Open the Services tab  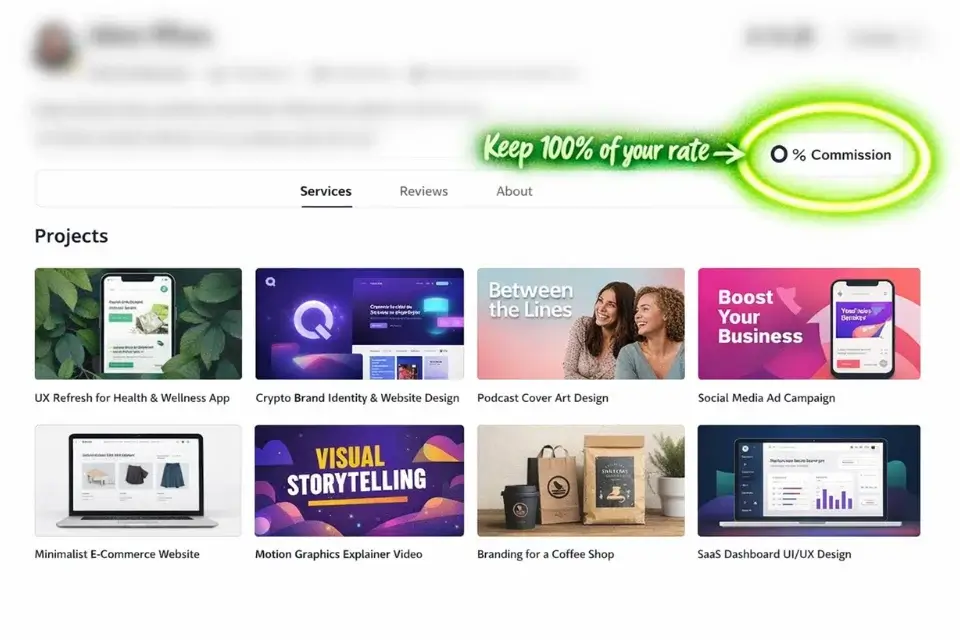(x=326, y=191)
